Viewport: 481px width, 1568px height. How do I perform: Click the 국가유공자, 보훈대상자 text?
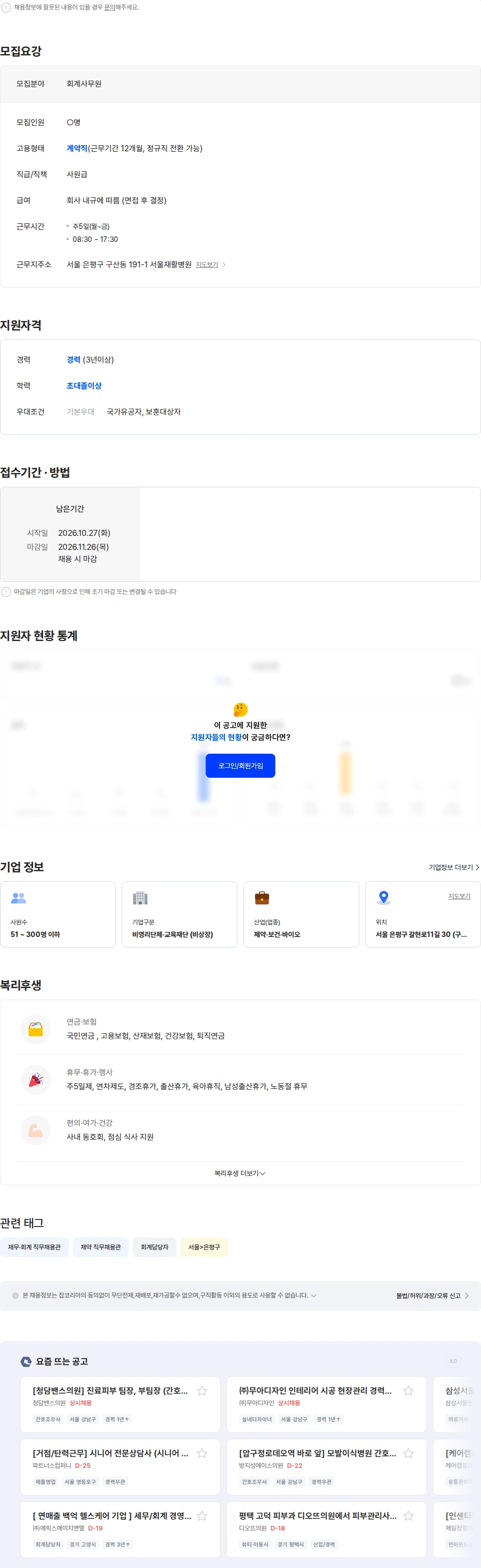144,412
